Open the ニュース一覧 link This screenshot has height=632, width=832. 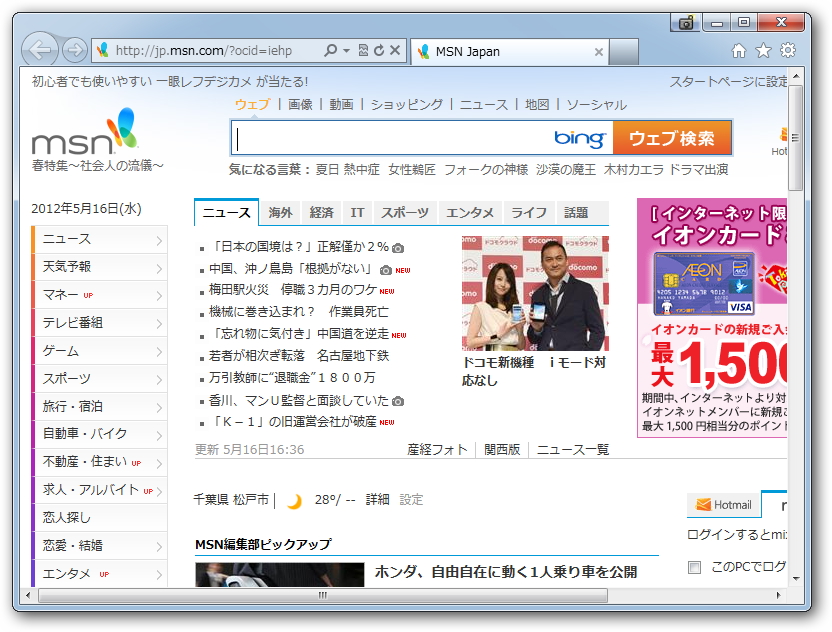pyautogui.click(x=573, y=450)
